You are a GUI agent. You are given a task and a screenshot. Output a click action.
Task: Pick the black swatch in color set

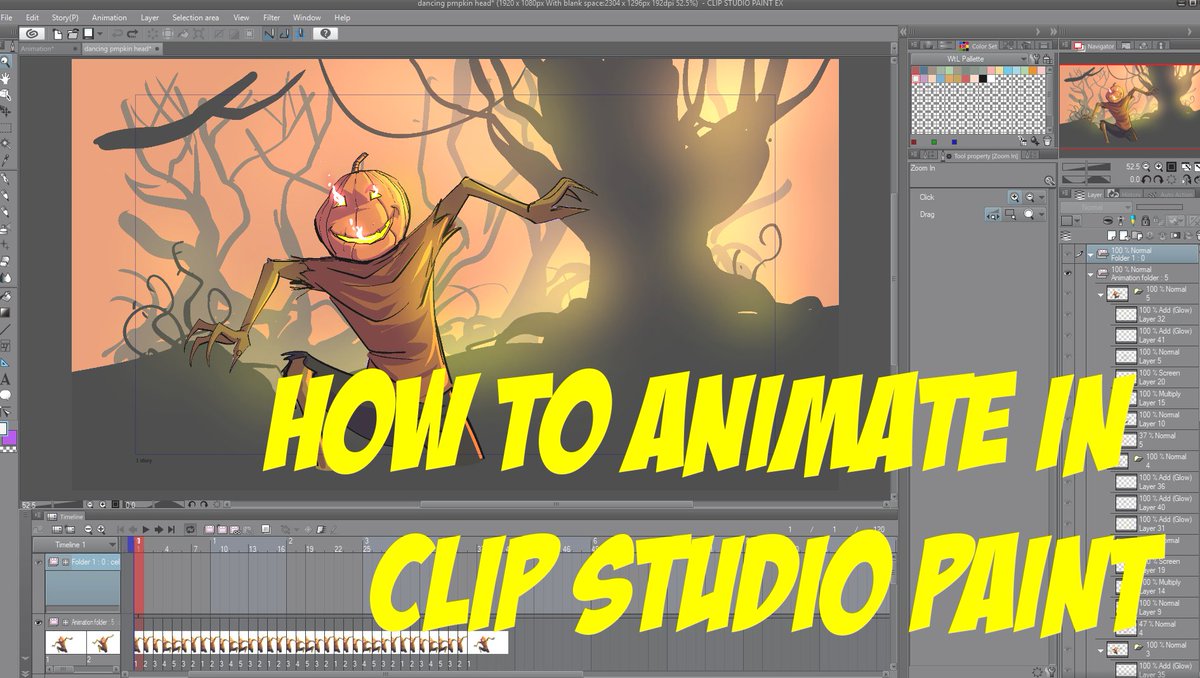pyautogui.click(x=983, y=79)
